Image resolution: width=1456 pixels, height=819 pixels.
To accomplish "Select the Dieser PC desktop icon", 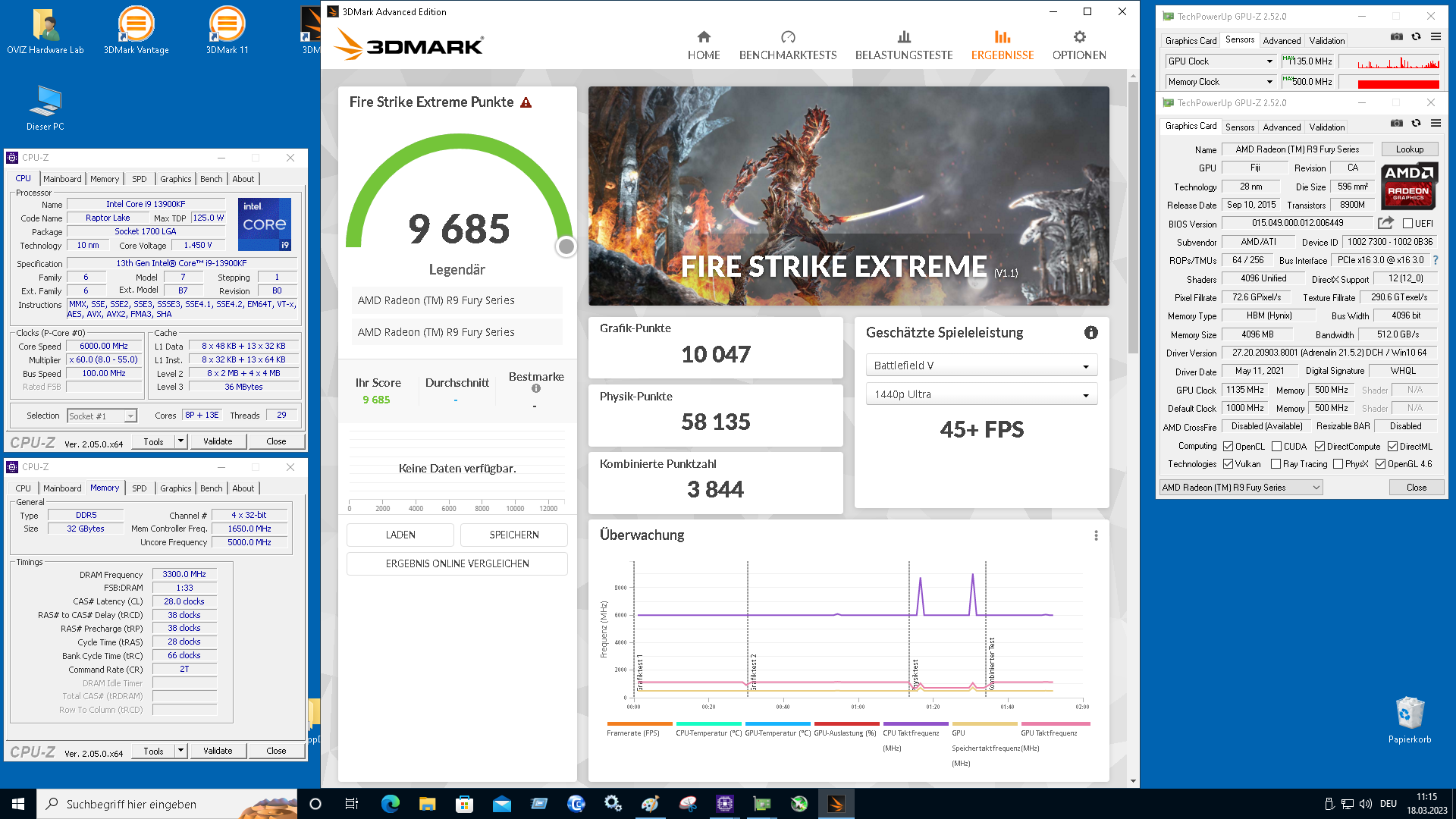I will (x=45, y=108).
